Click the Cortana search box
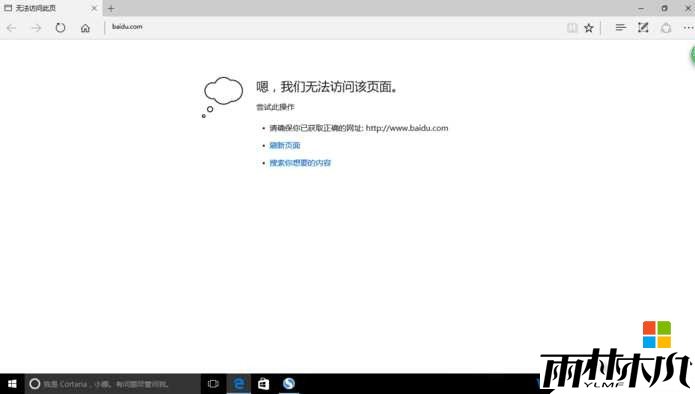The height and width of the screenshot is (394, 695). (113, 384)
